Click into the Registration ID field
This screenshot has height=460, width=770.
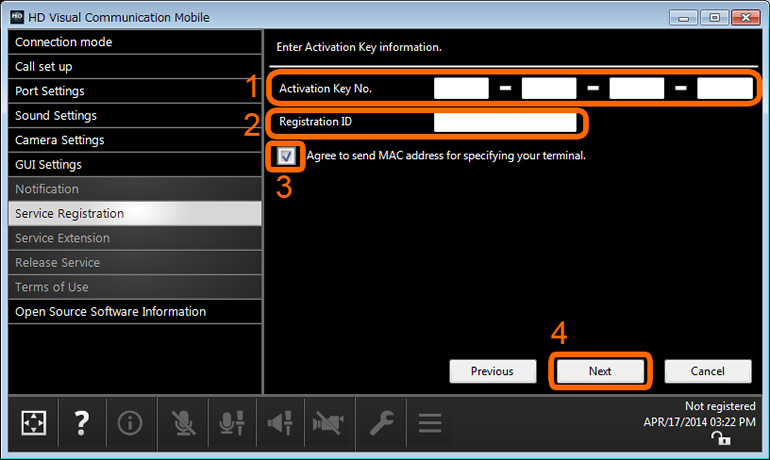pos(505,122)
